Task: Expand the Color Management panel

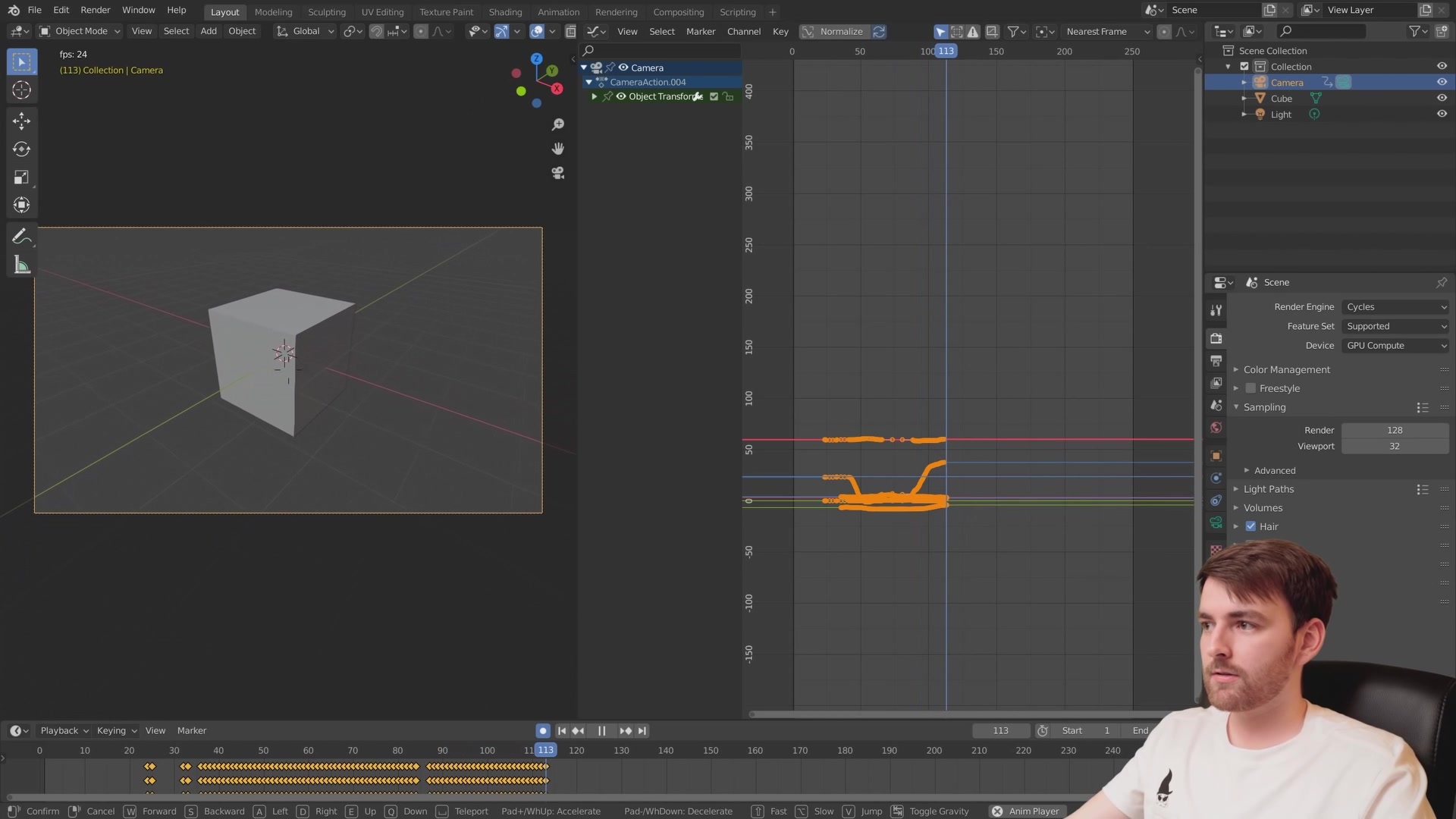Action: [1286, 369]
